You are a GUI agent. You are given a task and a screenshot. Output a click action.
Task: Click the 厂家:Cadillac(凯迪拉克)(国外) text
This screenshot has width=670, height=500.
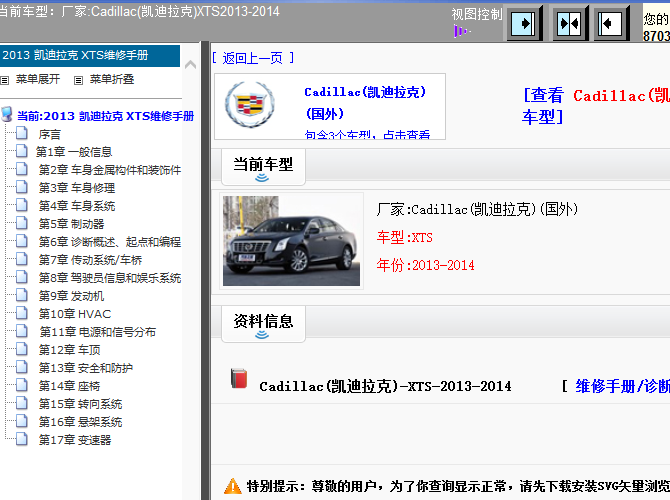tap(477, 209)
